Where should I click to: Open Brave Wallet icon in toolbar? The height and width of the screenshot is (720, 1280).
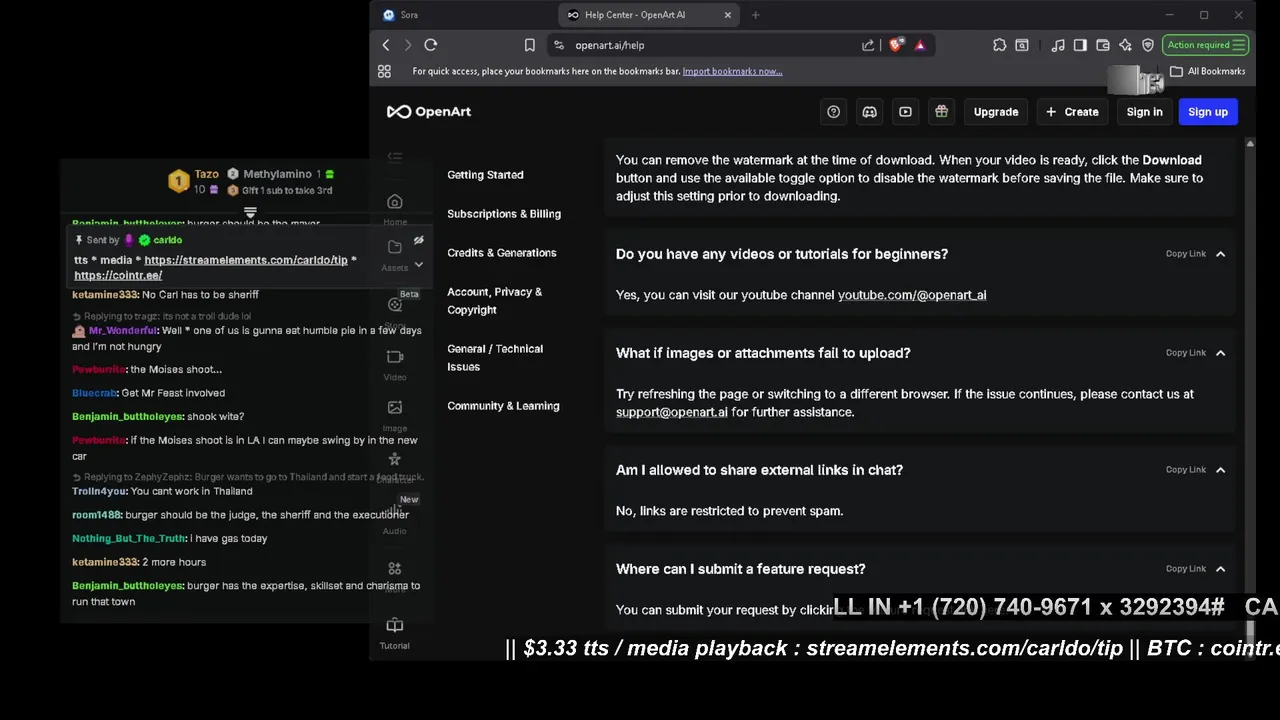tap(1103, 45)
